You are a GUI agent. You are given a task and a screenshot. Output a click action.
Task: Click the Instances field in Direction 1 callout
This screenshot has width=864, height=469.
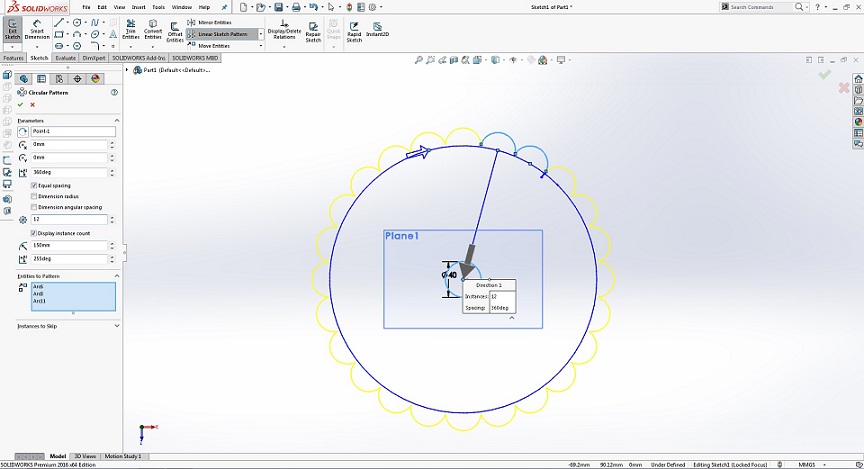[x=502, y=297]
